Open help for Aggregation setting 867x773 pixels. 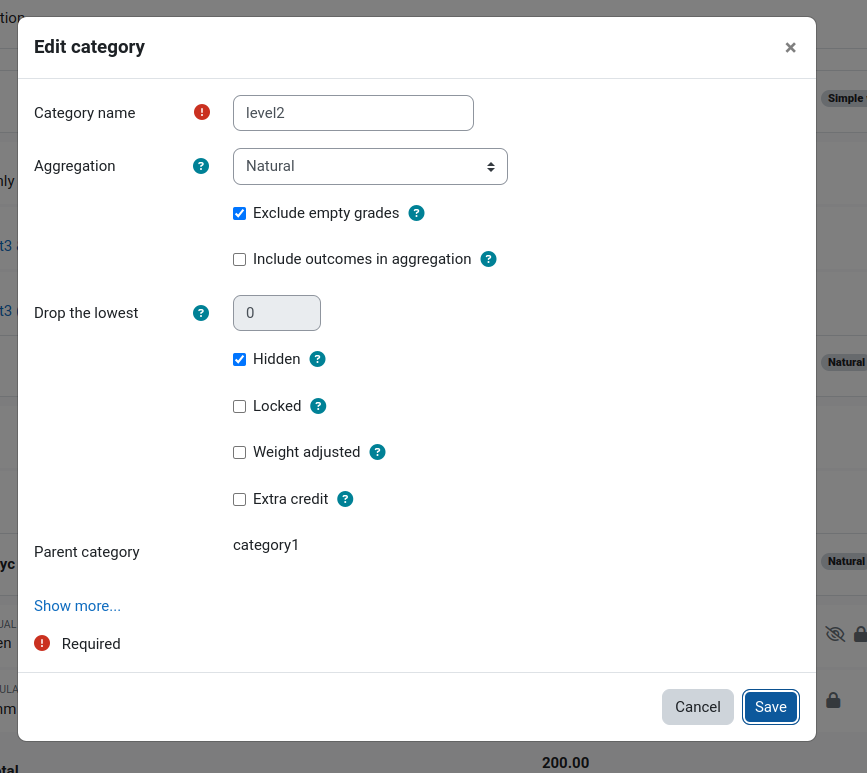coord(201,166)
